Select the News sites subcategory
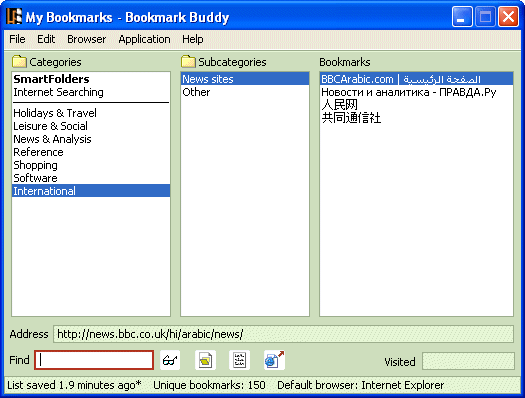Screen dimensions: 525x398 [245, 79]
